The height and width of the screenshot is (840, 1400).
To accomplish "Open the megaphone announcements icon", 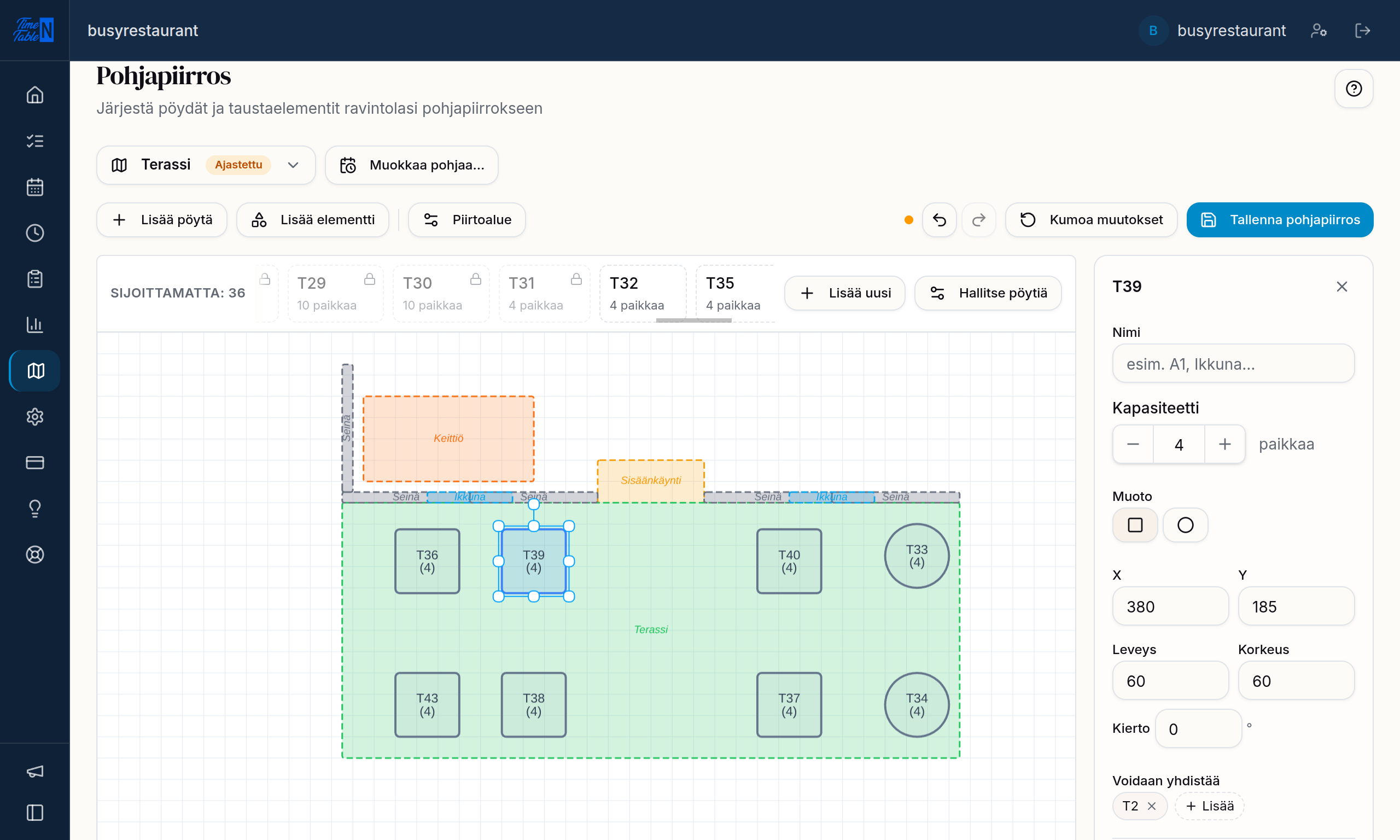I will (x=35, y=772).
